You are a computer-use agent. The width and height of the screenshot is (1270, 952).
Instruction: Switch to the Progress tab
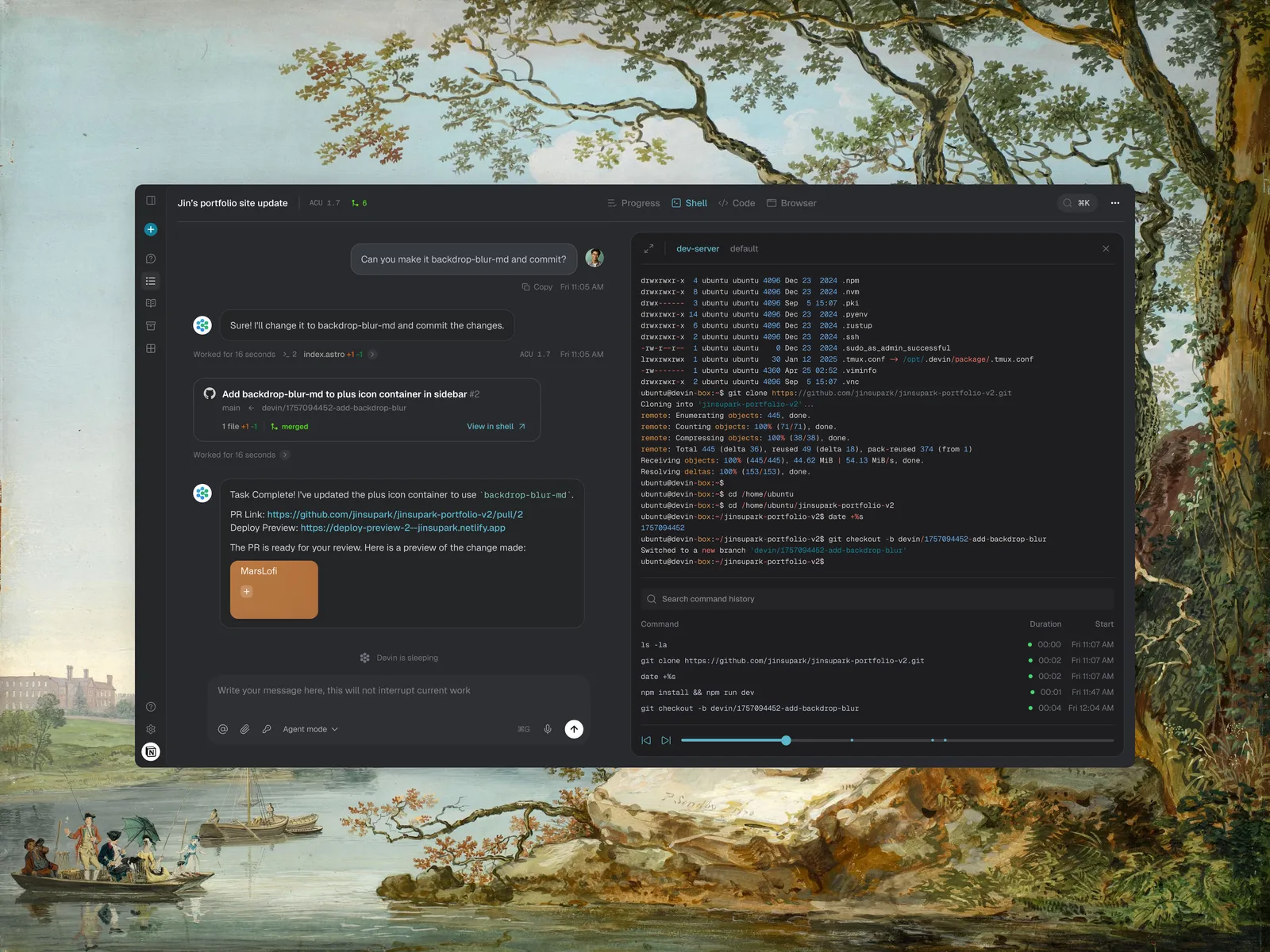pos(633,203)
